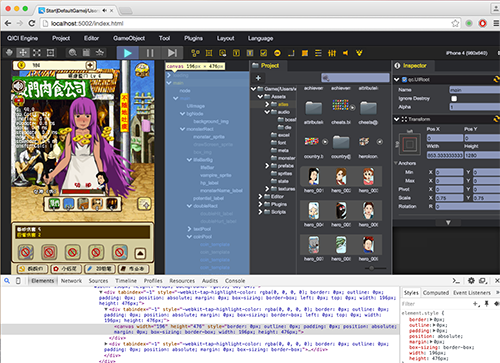500x363 pixels.
Task: Collapse the audio folder in Project tree
Action: (x=267, y=112)
